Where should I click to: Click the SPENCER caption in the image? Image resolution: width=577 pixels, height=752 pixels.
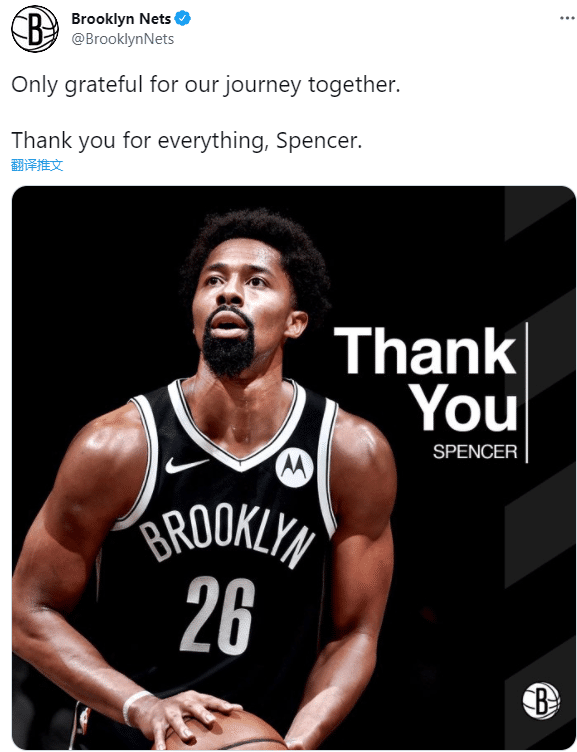[475, 452]
